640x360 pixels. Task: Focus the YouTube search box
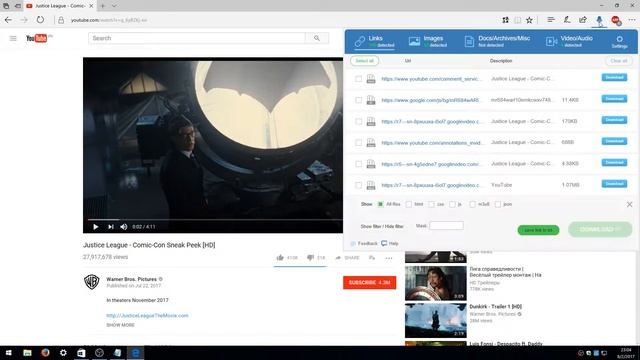(197, 38)
